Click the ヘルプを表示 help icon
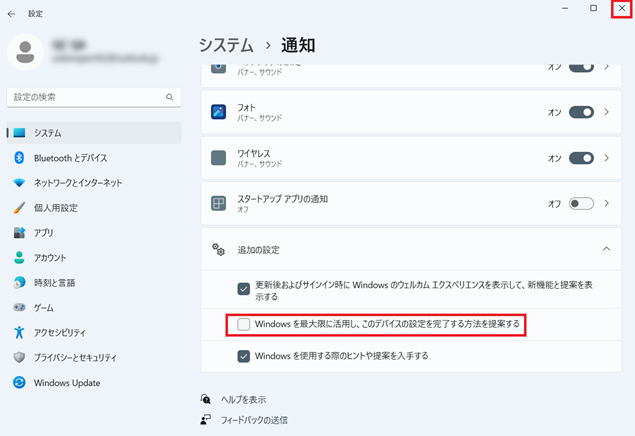 [x=206, y=399]
